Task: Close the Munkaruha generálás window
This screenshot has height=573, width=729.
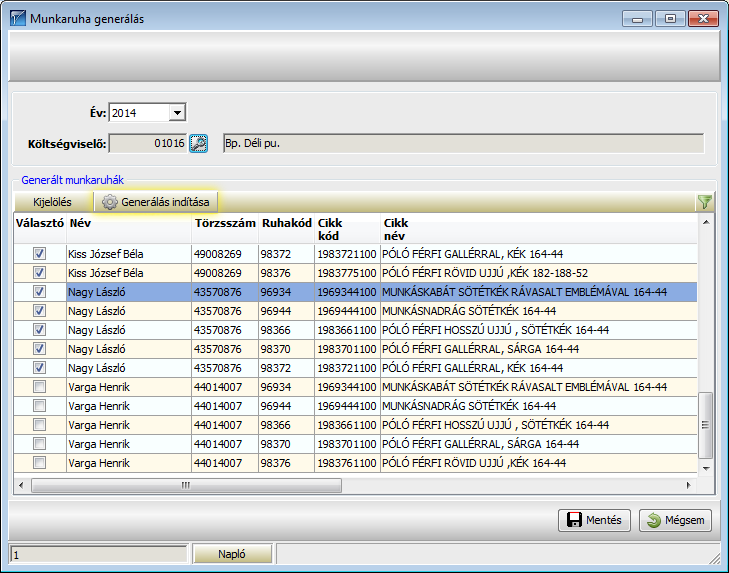Action: point(703,19)
